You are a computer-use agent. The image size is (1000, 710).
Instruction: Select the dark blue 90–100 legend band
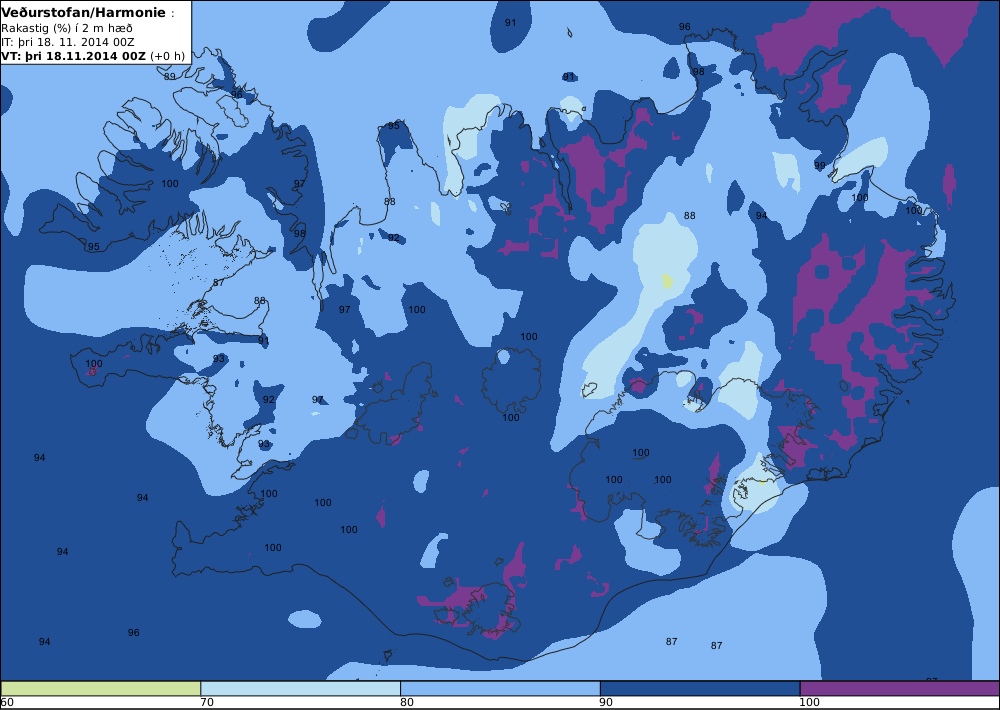[700, 688]
